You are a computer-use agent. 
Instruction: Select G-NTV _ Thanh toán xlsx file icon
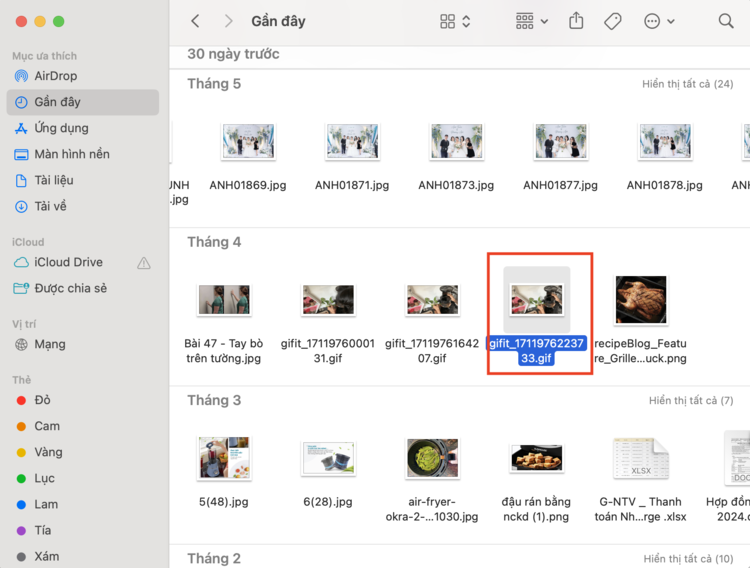(x=641, y=458)
